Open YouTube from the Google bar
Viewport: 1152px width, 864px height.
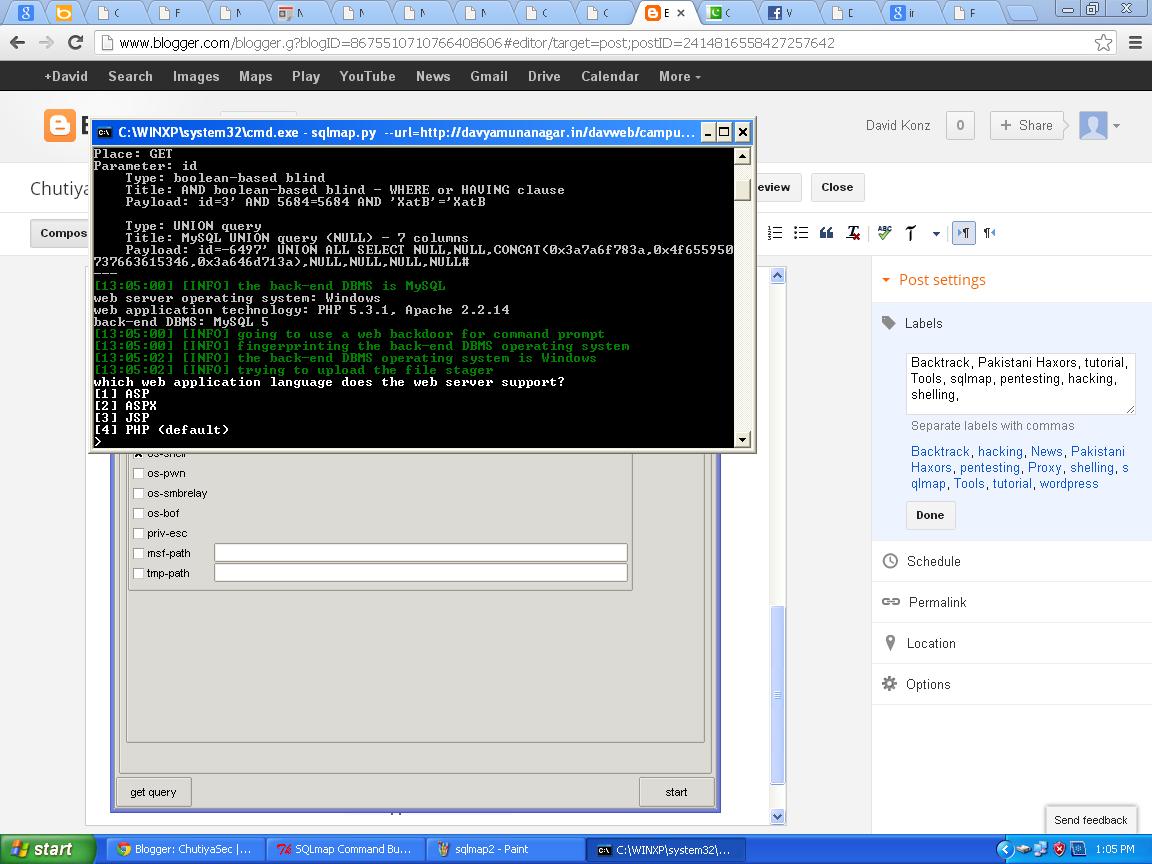[x=367, y=76]
